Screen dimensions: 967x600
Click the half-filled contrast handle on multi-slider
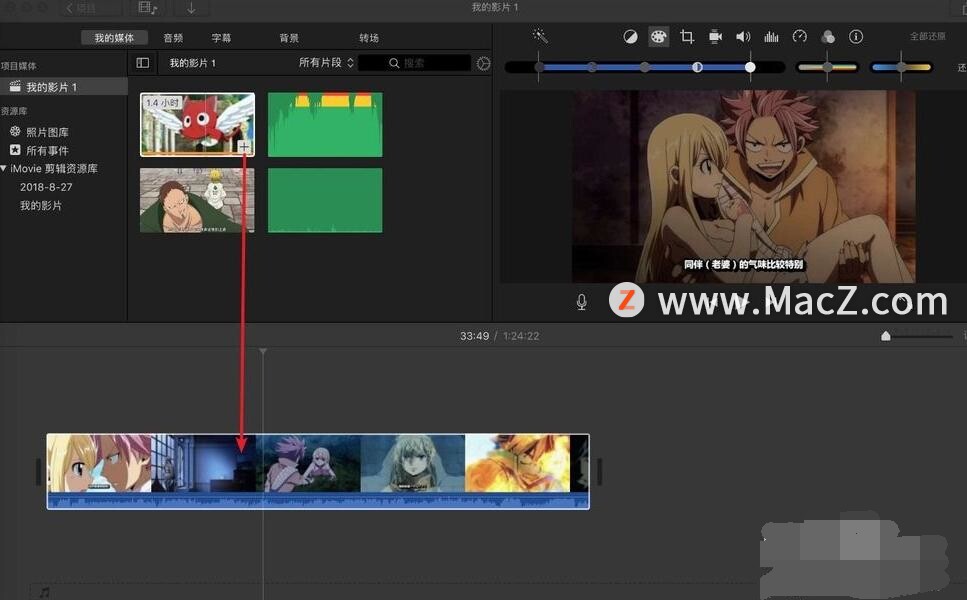click(697, 67)
